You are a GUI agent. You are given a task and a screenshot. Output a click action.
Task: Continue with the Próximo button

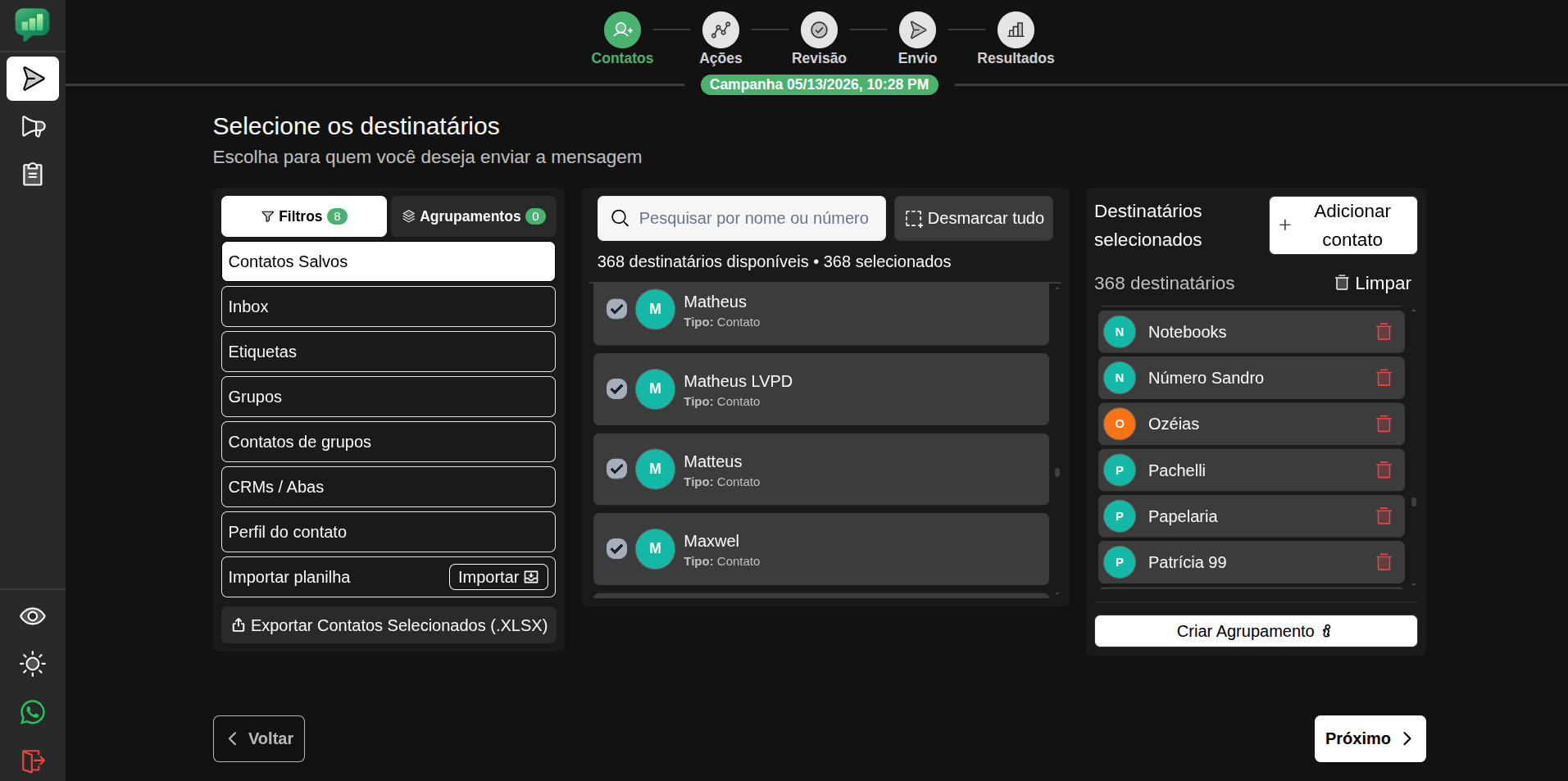coord(1370,738)
